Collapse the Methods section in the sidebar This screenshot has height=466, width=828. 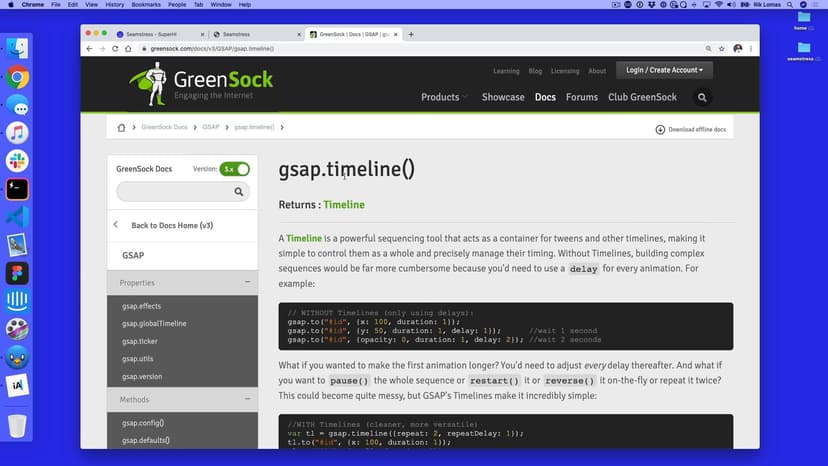[x=247, y=400]
